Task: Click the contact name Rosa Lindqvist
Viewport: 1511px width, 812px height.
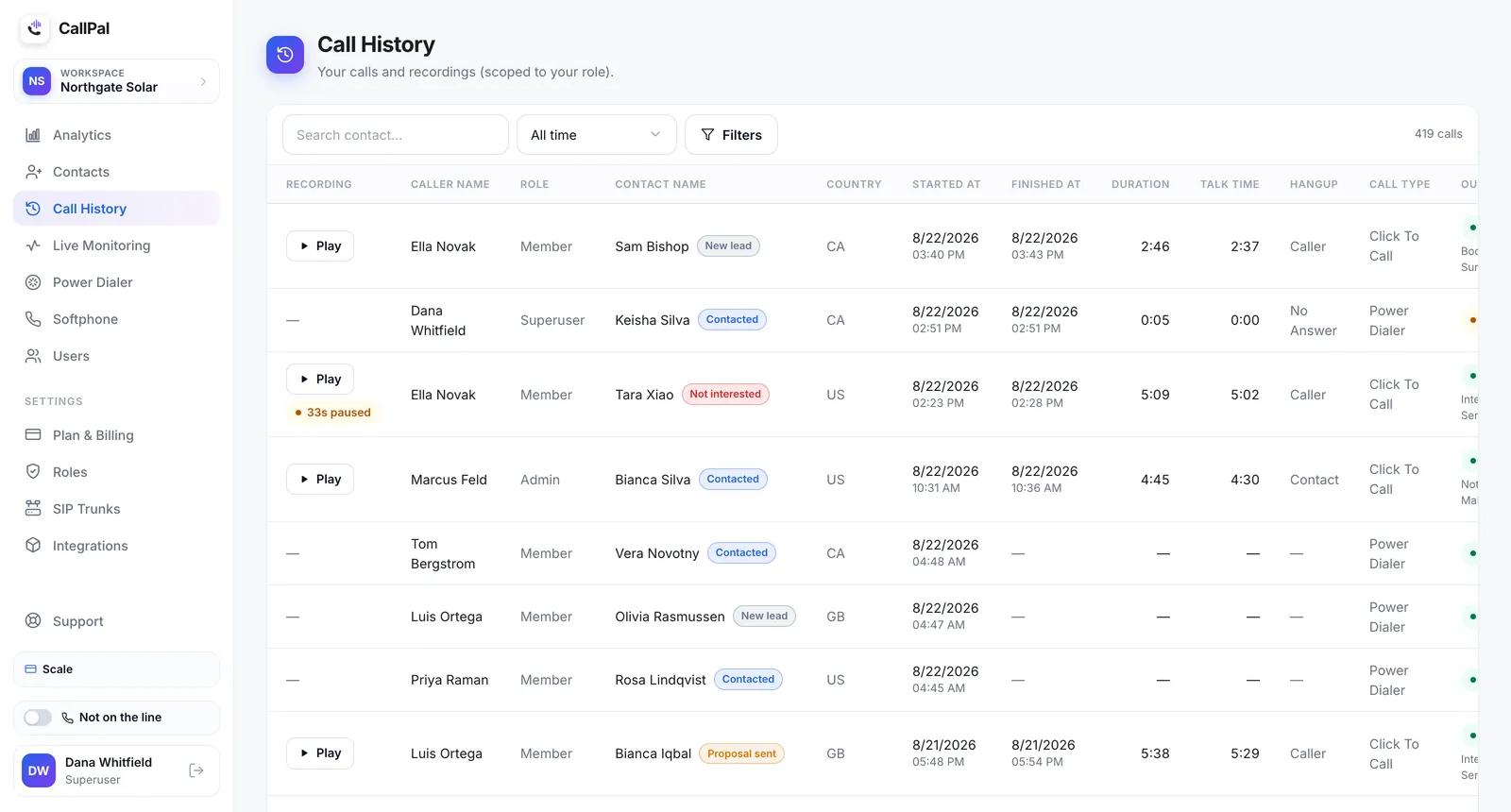Action: [660, 680]
